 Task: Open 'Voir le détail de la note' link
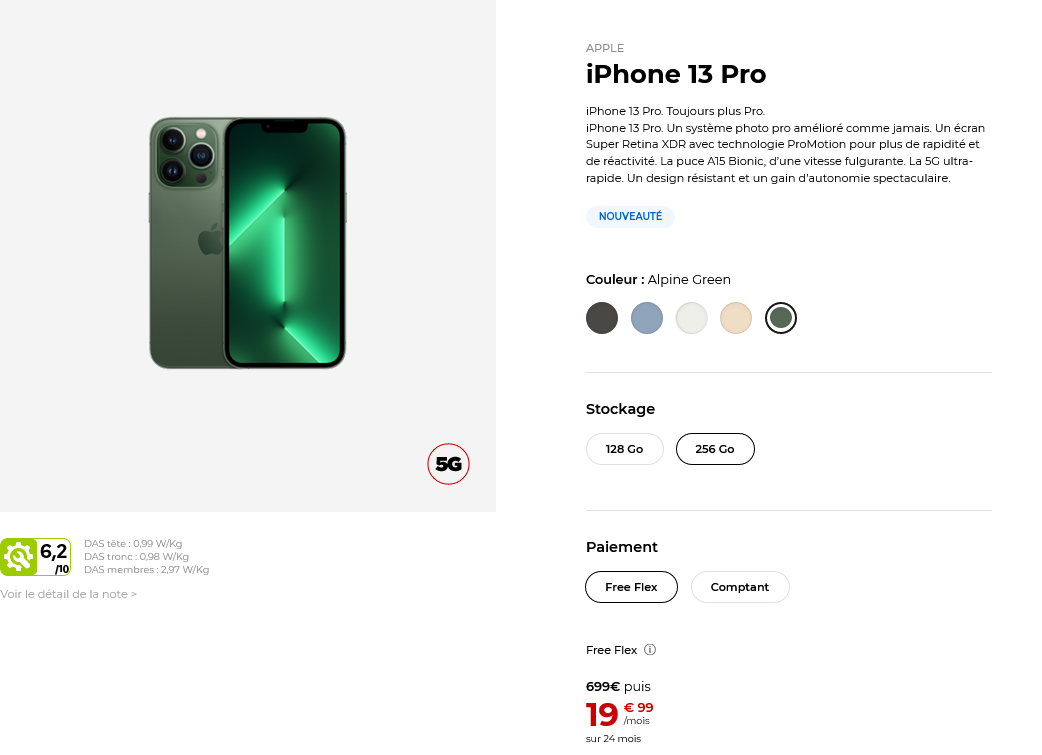[x=69, y=594]
